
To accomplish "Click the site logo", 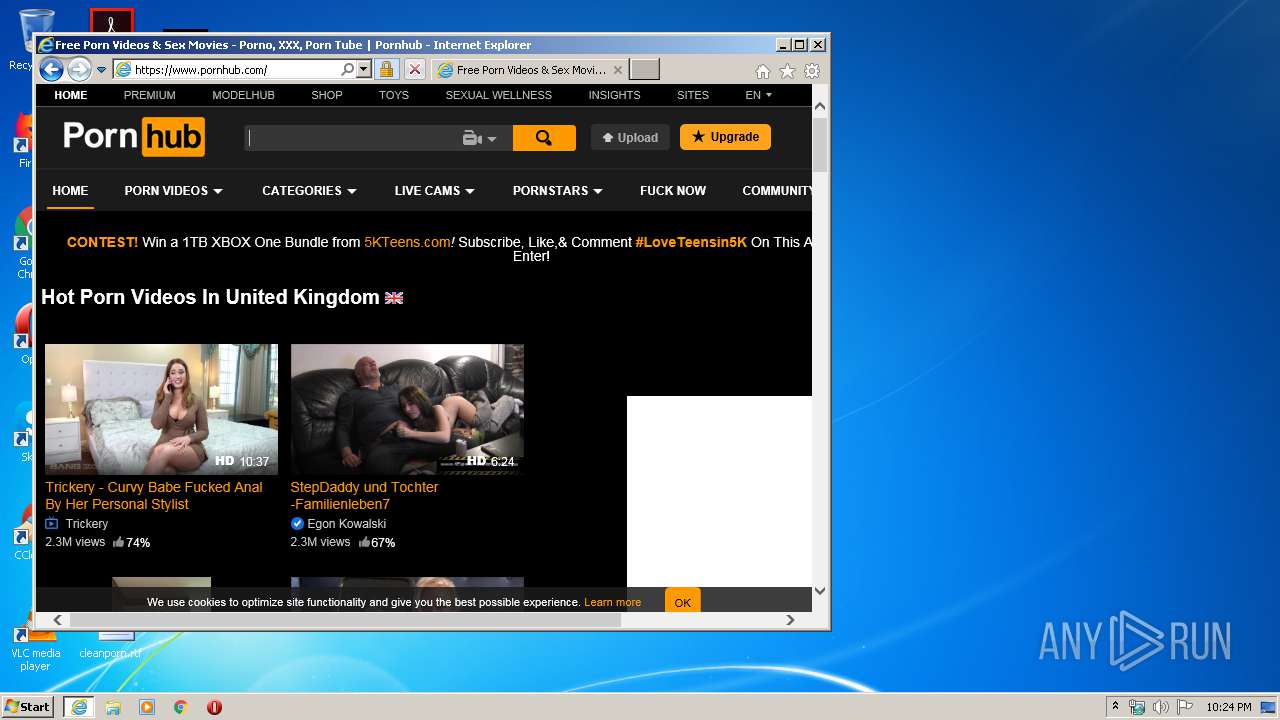I will coord(134,137).
